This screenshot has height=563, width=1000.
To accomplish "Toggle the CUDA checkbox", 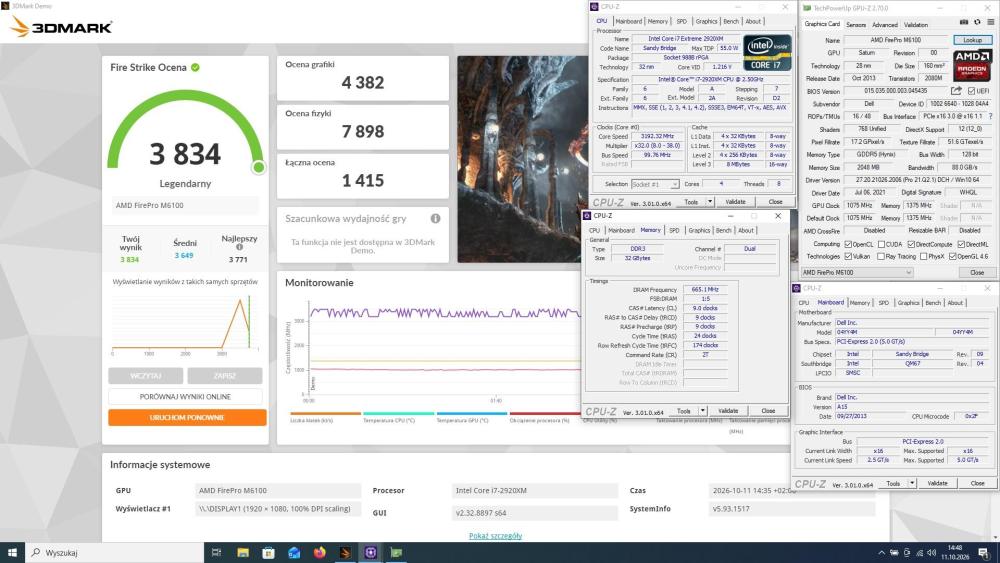I will pyautogui.click(x=881, y=244).
